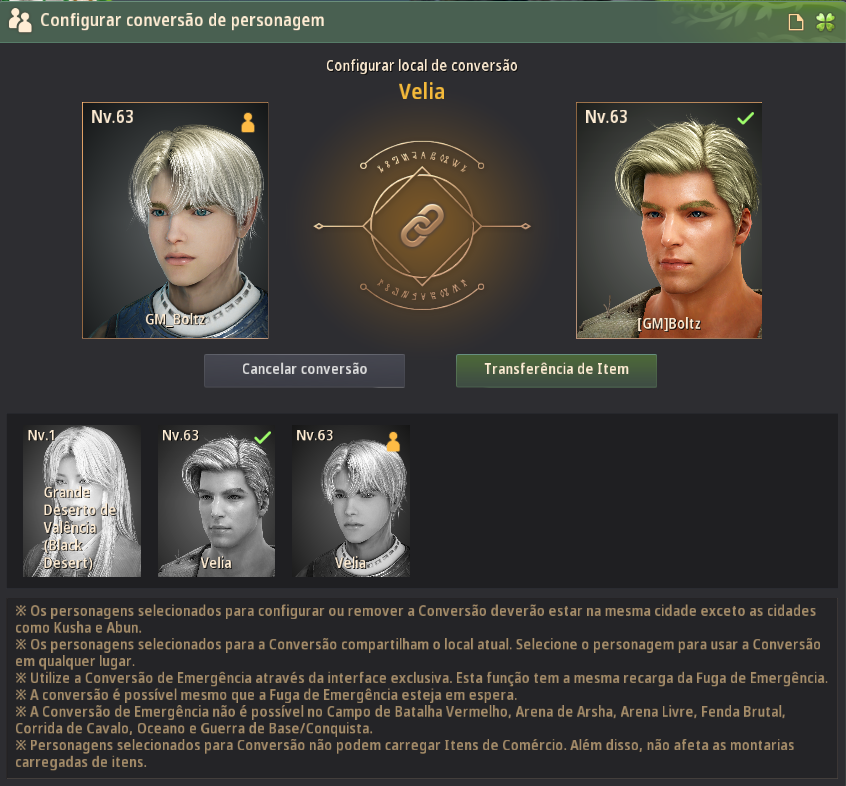846x786 pixels.
Task: Click the character conversion title icon
Action: 20,20
